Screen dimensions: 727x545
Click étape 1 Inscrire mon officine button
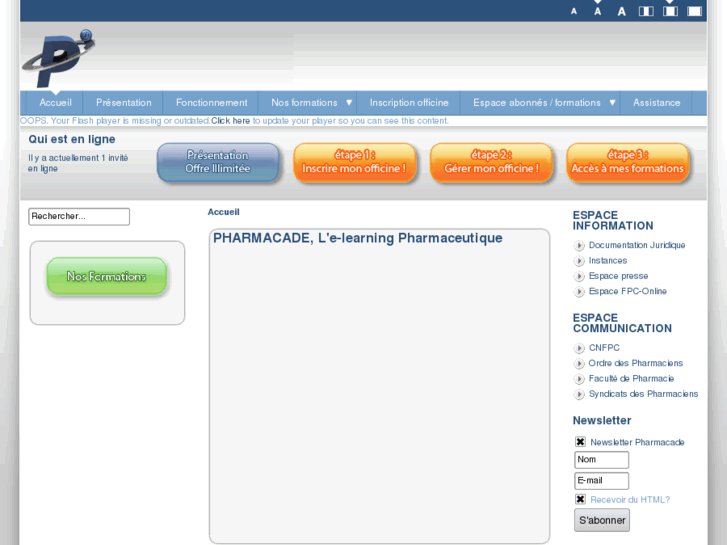pyautogui.click(x=354, y=162)
